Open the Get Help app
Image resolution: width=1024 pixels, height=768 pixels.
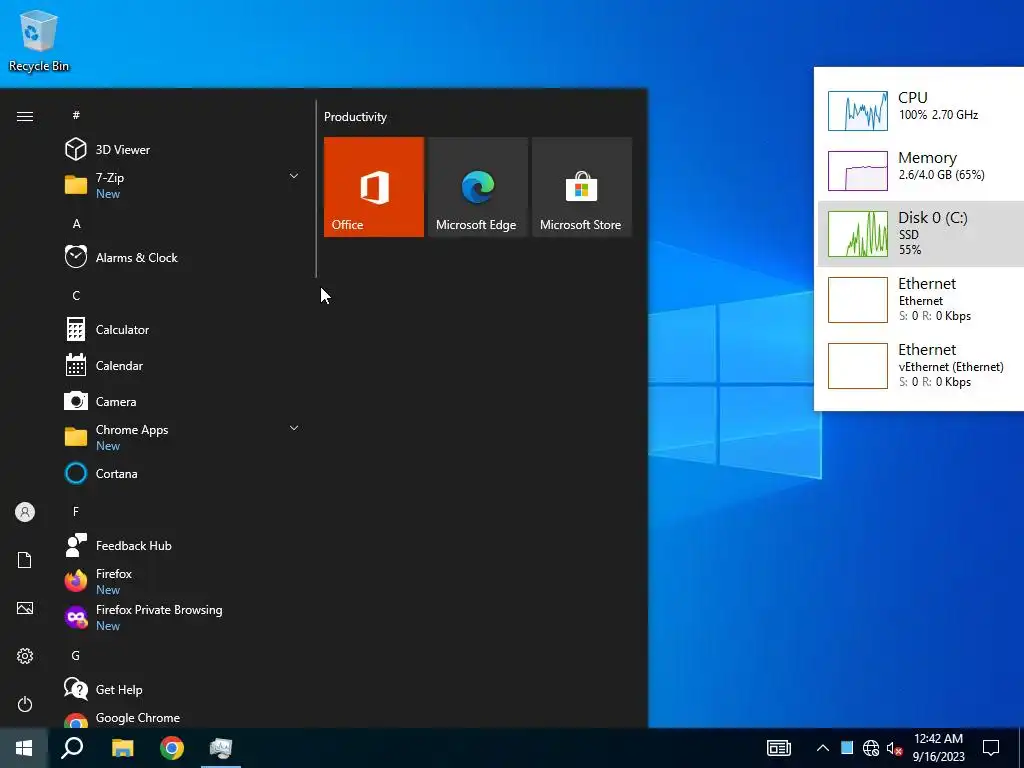[x=183, y=689]
